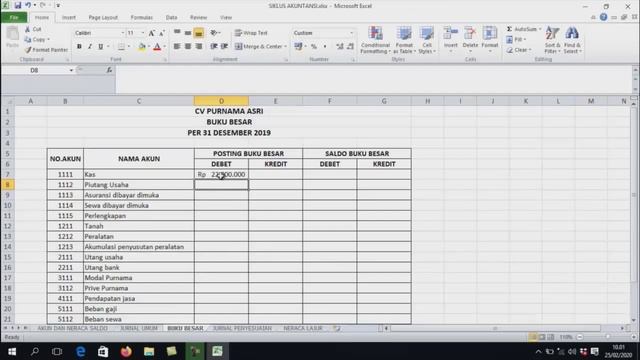Open the Custom number format dropdown

pyautogui.click(x=351, y=33)
